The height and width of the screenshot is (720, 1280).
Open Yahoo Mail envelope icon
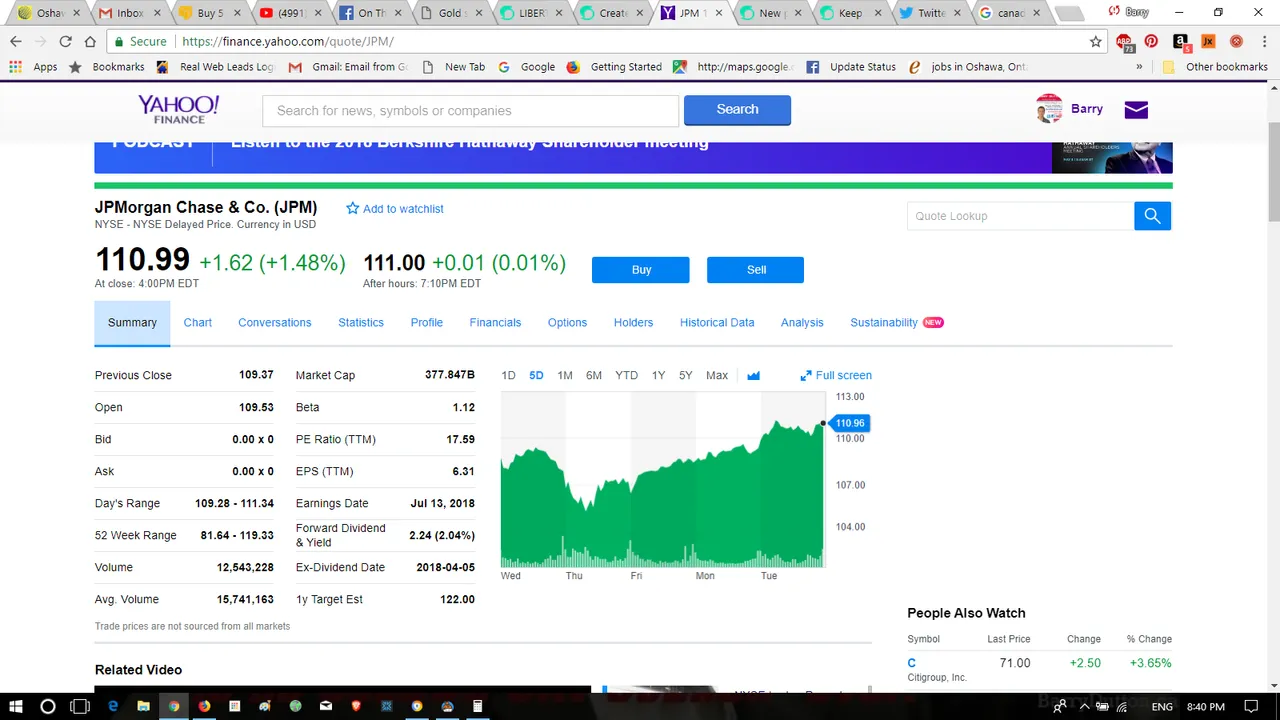tap(1136, 110)
